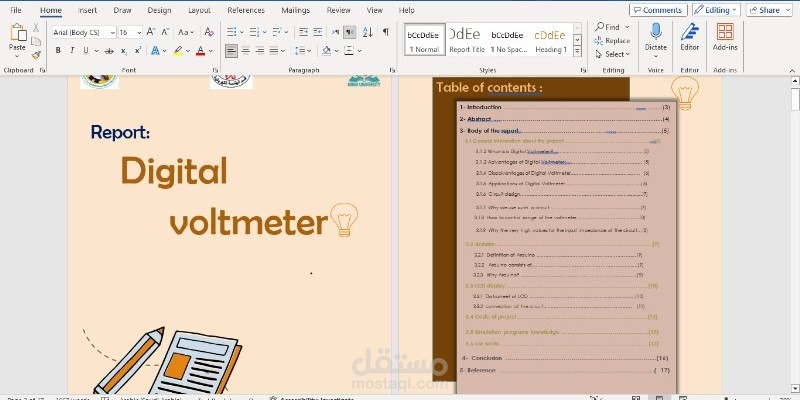Set right-to-left text direction
Screen dimensions: 800x400
(x=349, y=32)
